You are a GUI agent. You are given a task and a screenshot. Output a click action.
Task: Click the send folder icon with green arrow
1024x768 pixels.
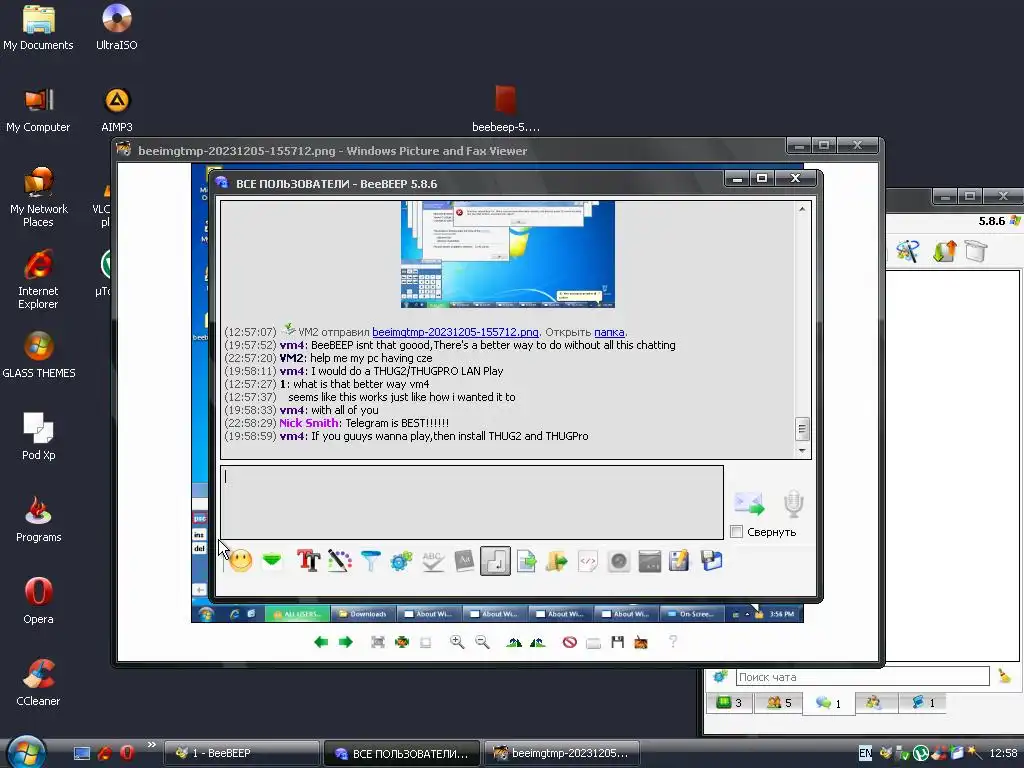557,560
